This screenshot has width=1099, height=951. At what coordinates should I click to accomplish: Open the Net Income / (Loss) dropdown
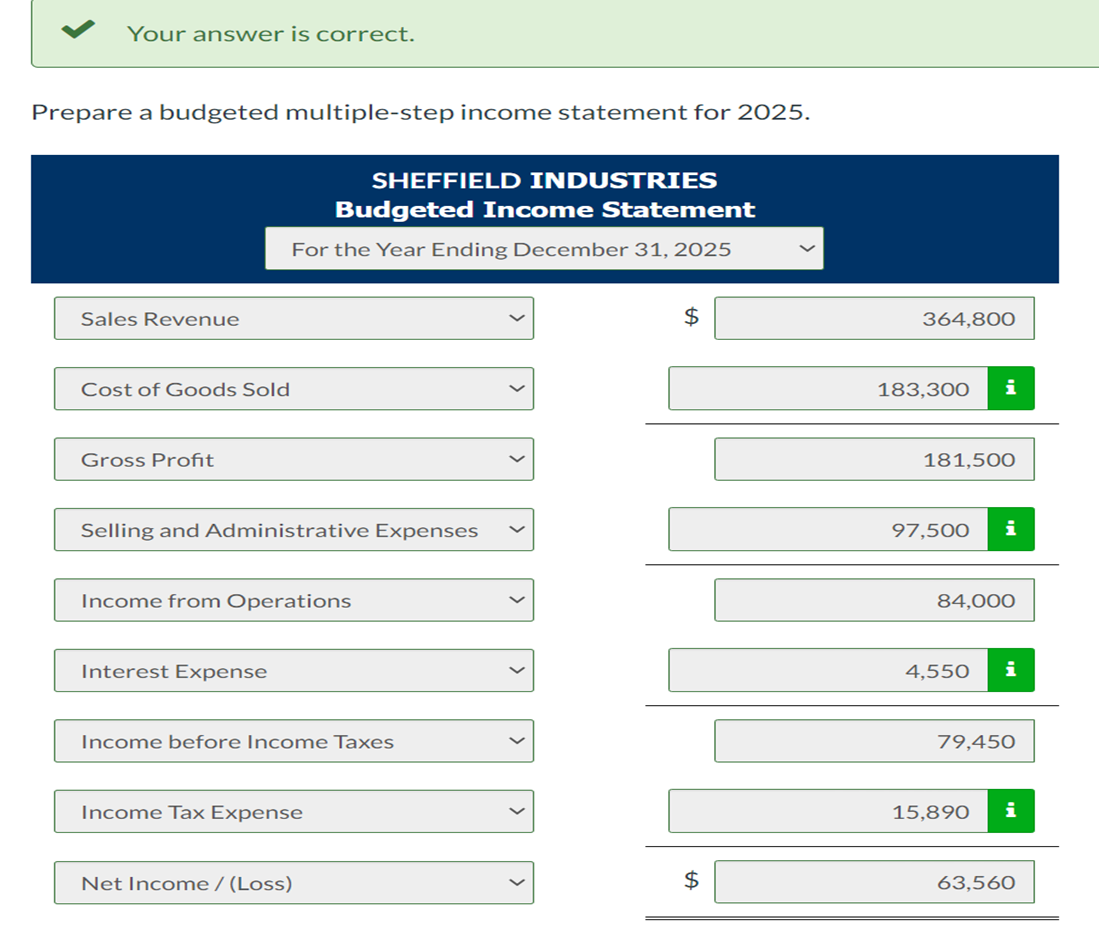click(x=294, y=882)
